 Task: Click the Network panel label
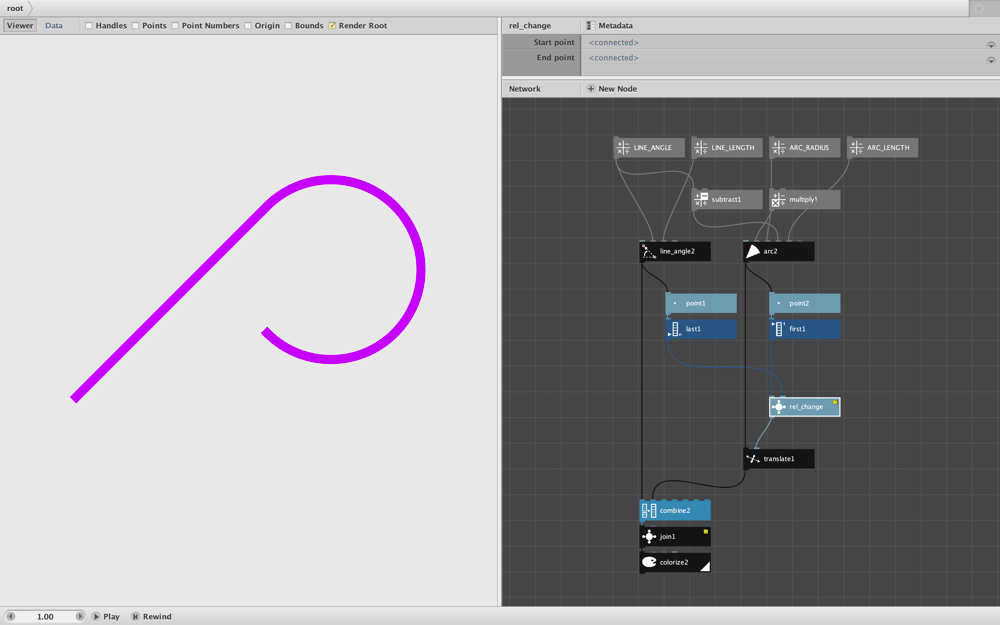click(x=524, y=89)
